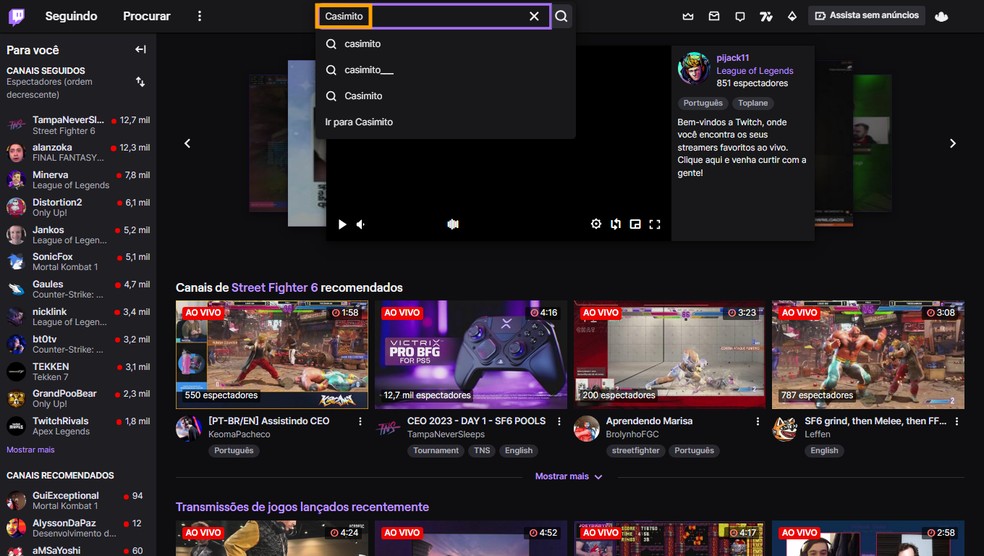
Task: Open GuiExceptional recommended channel
Action: pyautogui.click(x=78, y=501)
